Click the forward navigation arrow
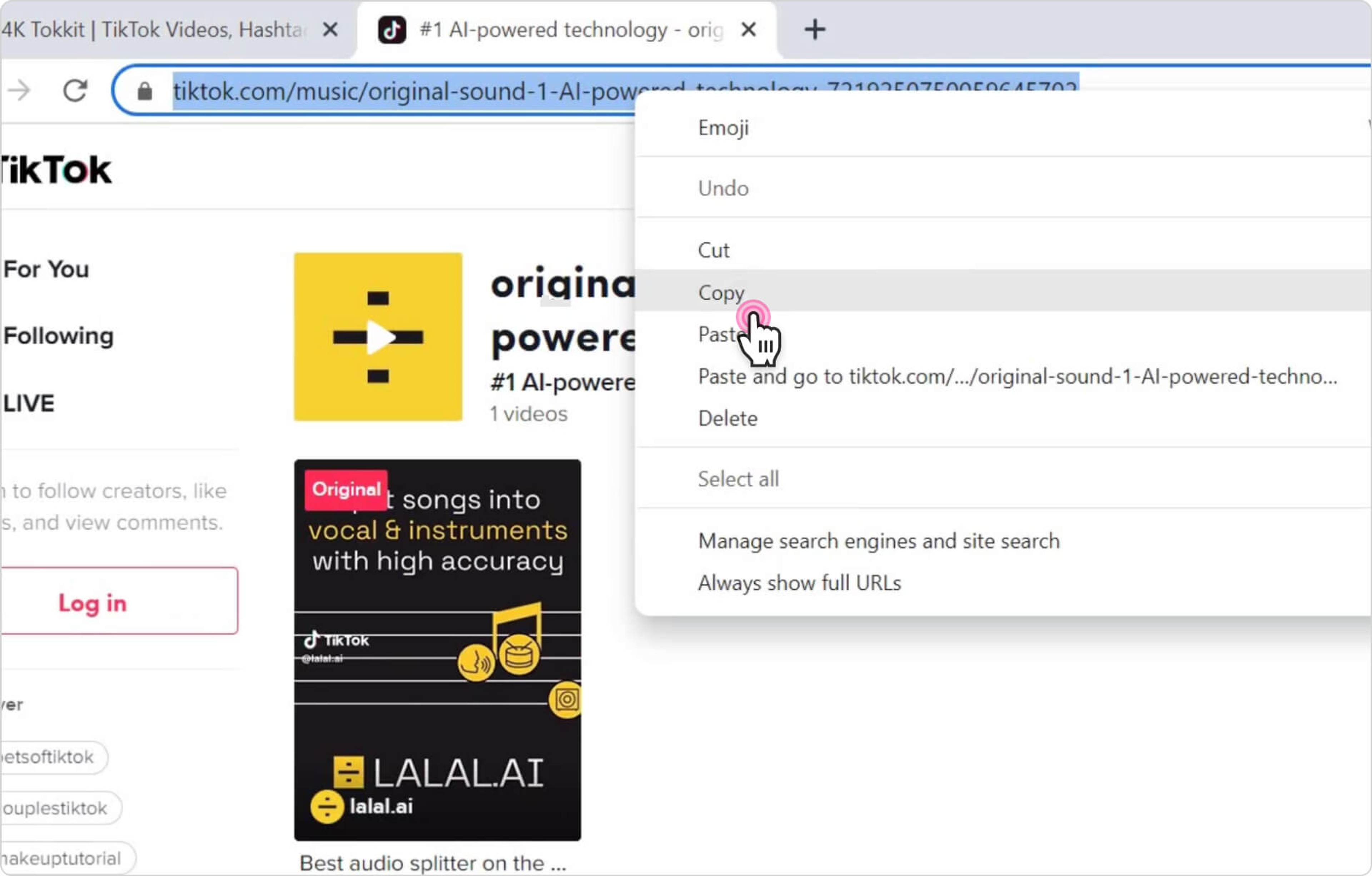Image resolution: width=1372 pixels, height=876 pixels. coord(19,91)
